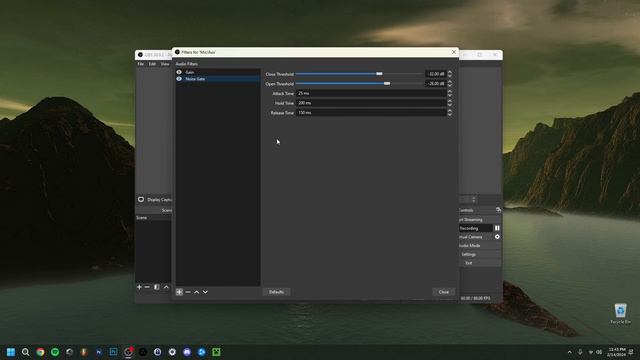Move the selected filter up
The image size is (640, 360).
tap(196, 292)
